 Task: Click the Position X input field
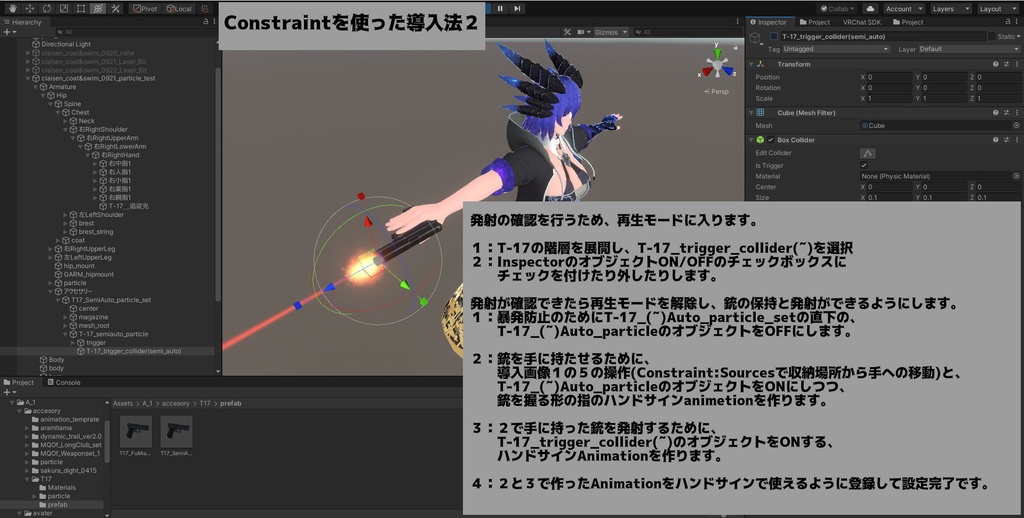pyautogui.click(x=891, y=77)
